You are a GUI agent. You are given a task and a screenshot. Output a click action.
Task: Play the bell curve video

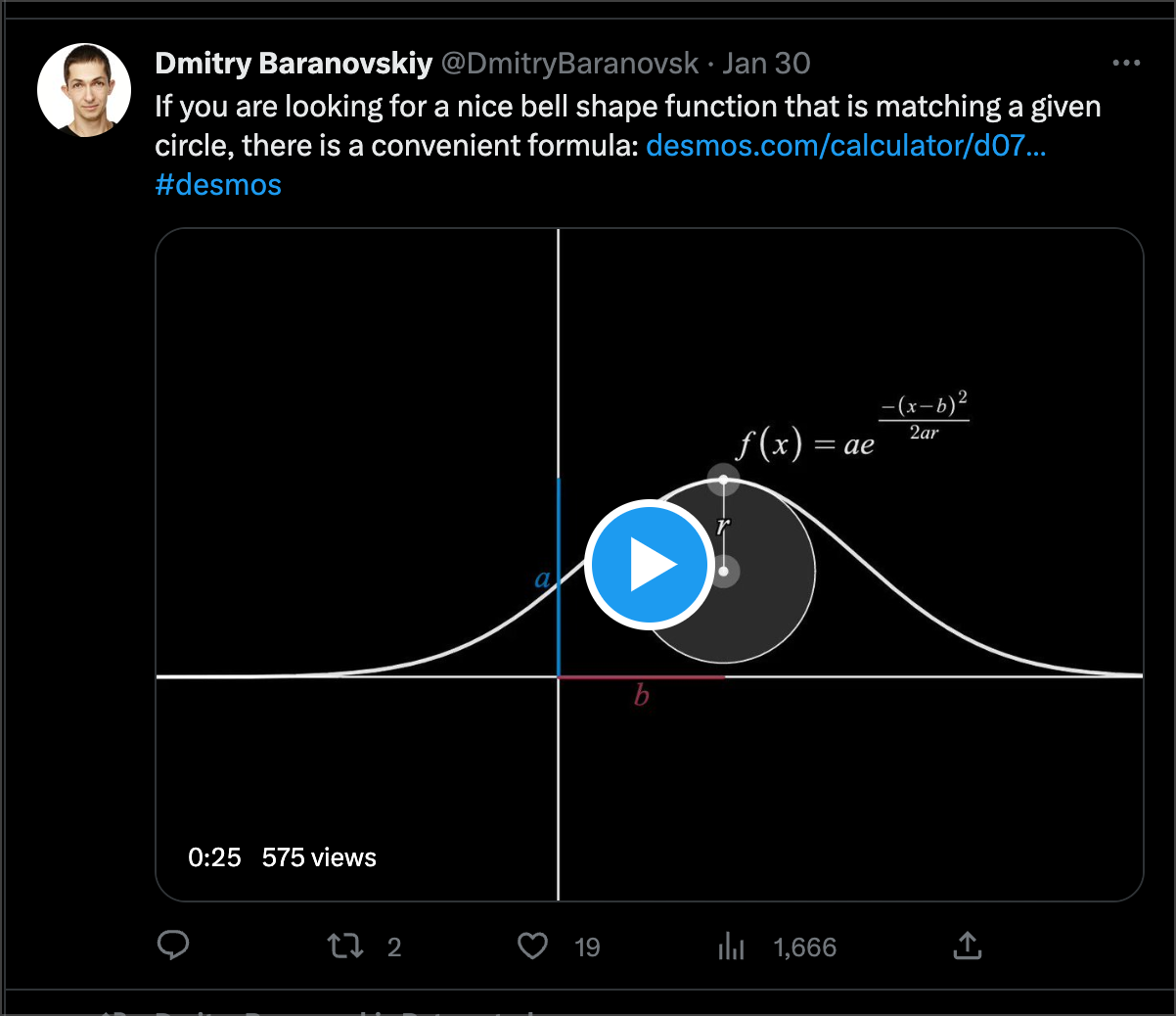pyautogui.click(x=648, y=565)
